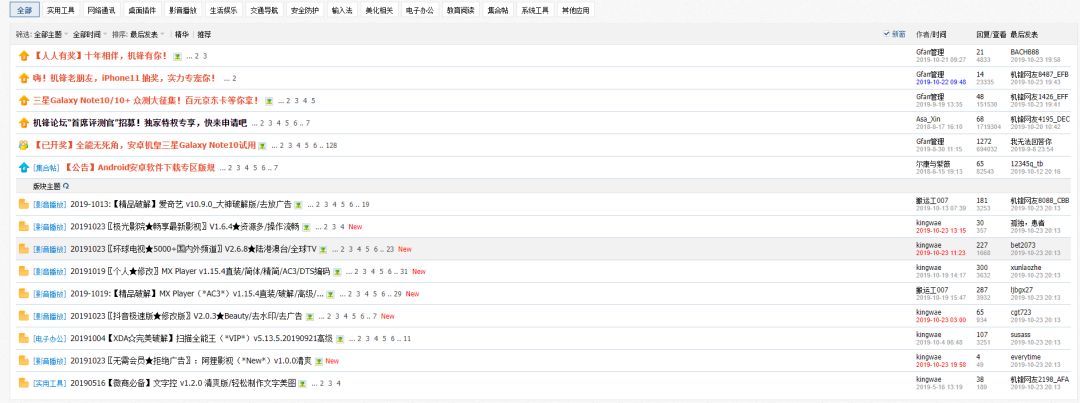Click the pinned arrow icon of 人人有奖 thread
Image resolution: width=1080 pixels, height=403 pixels.
(23, 56)
